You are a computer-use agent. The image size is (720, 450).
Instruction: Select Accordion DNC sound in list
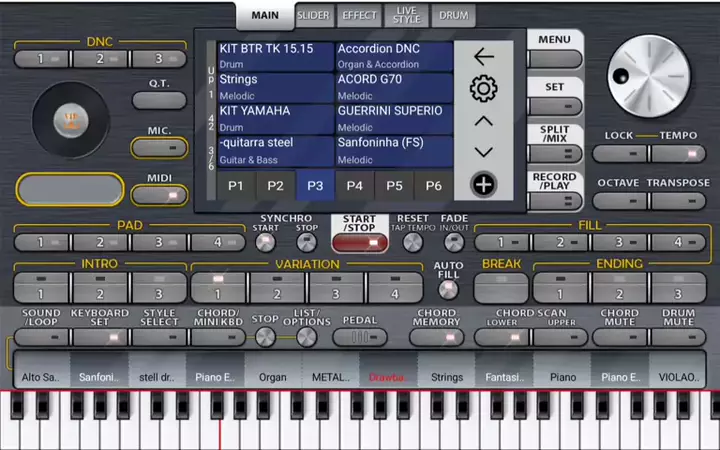[x=393, y=56]
